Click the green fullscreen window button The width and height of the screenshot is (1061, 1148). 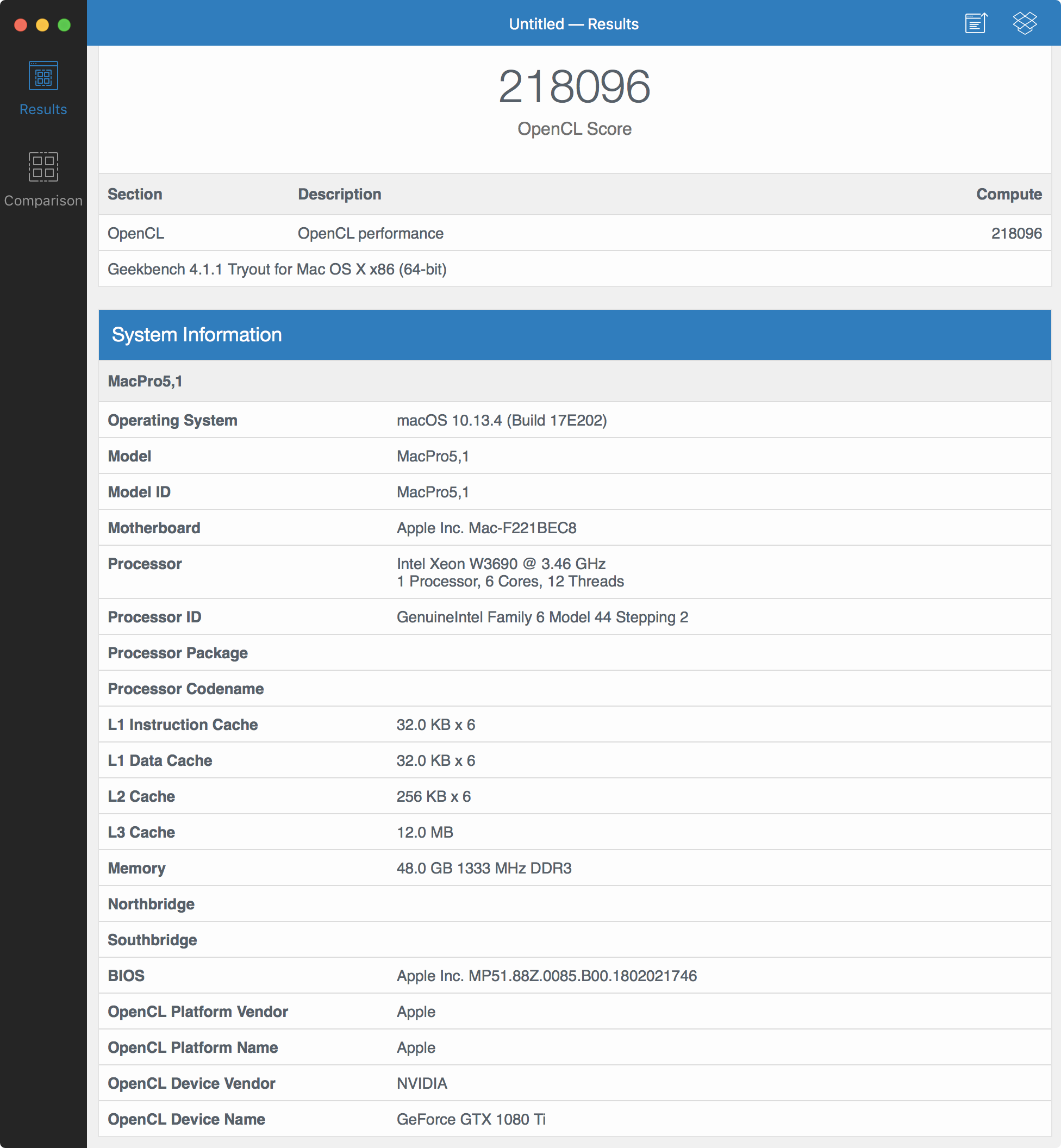coord(64,24)
